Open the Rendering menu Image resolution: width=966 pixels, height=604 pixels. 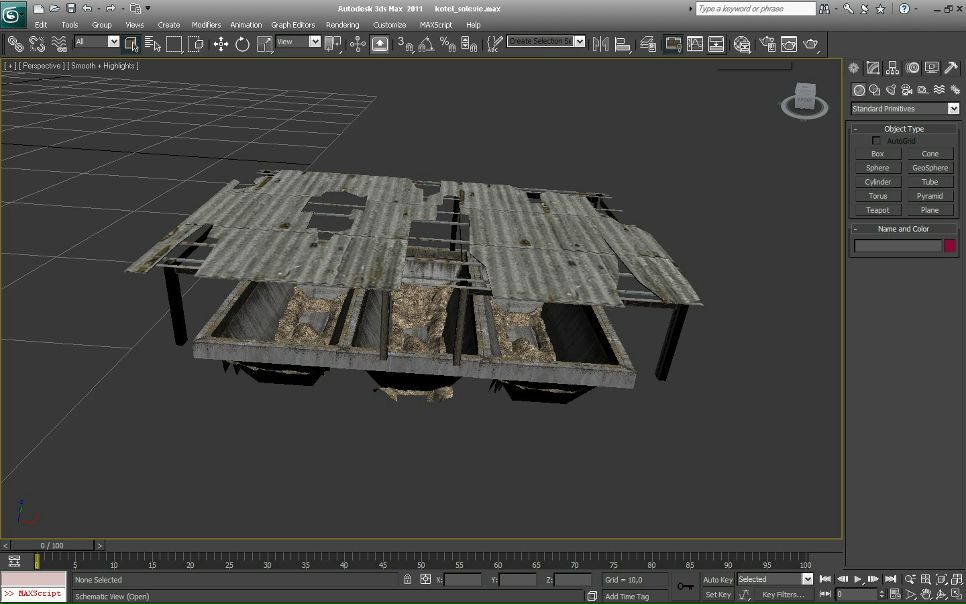[342, 25]
